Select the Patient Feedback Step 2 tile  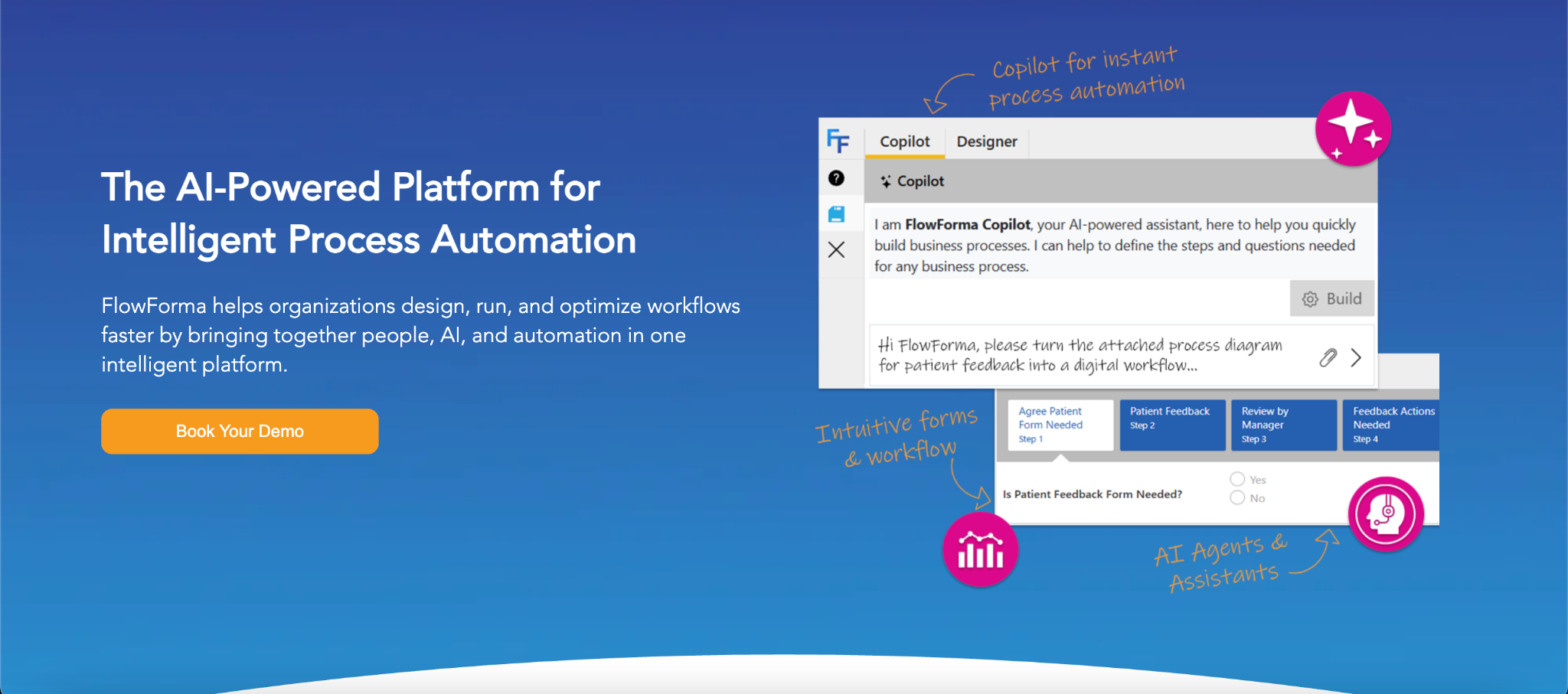[1172, 425]
